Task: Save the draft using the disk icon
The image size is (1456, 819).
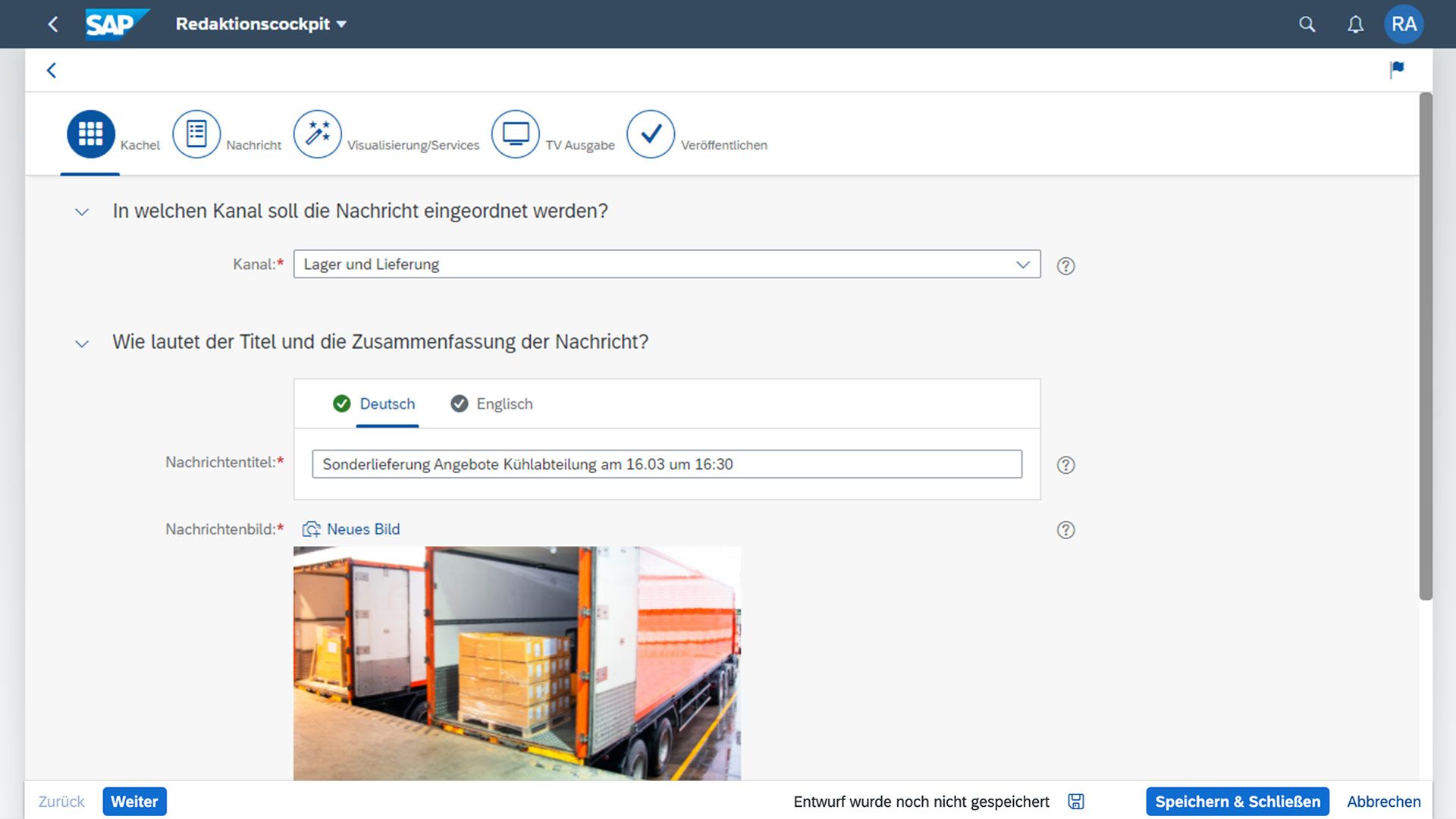Action: pos(1075,801)
